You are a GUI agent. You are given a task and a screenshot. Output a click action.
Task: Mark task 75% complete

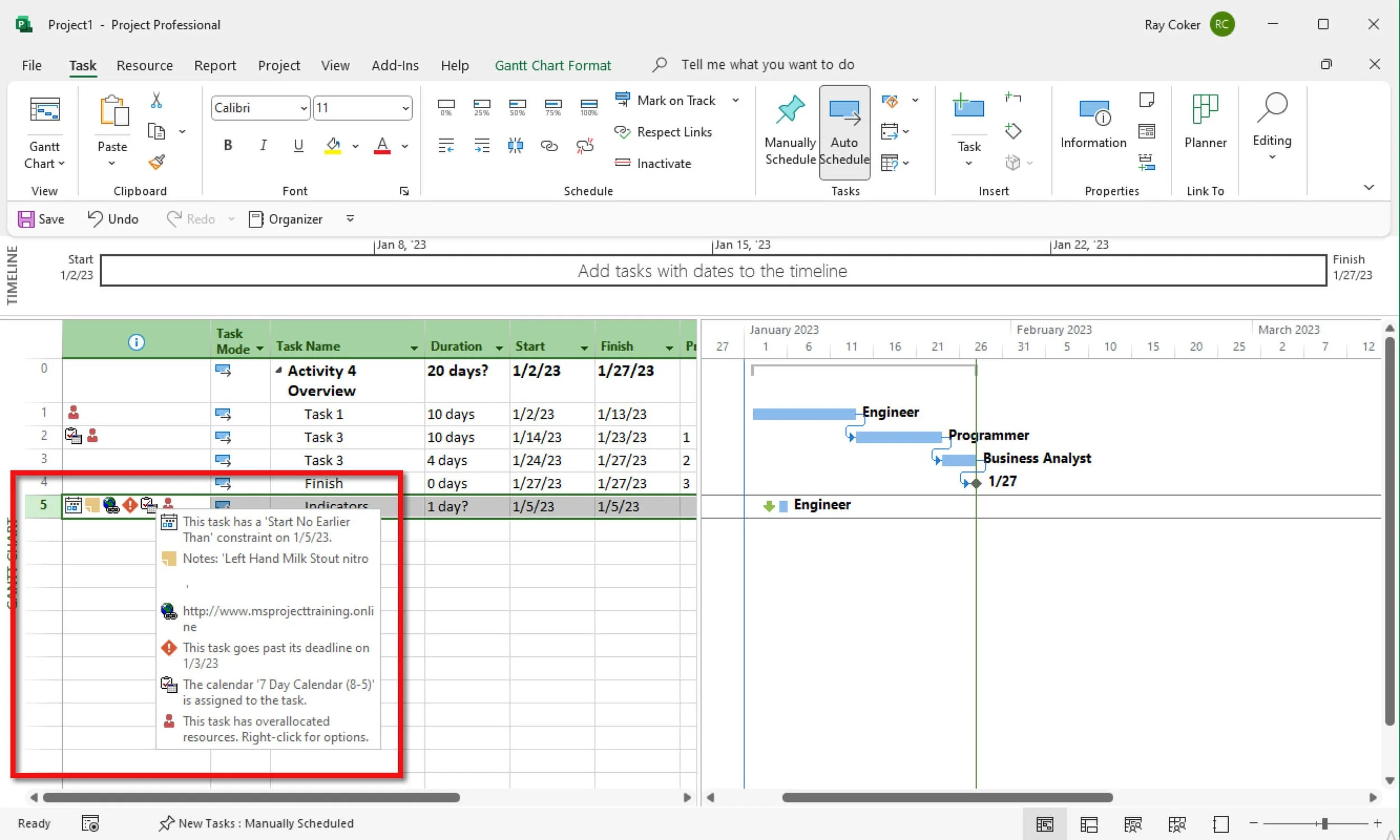pyautogui.click(x=553, y=106)
